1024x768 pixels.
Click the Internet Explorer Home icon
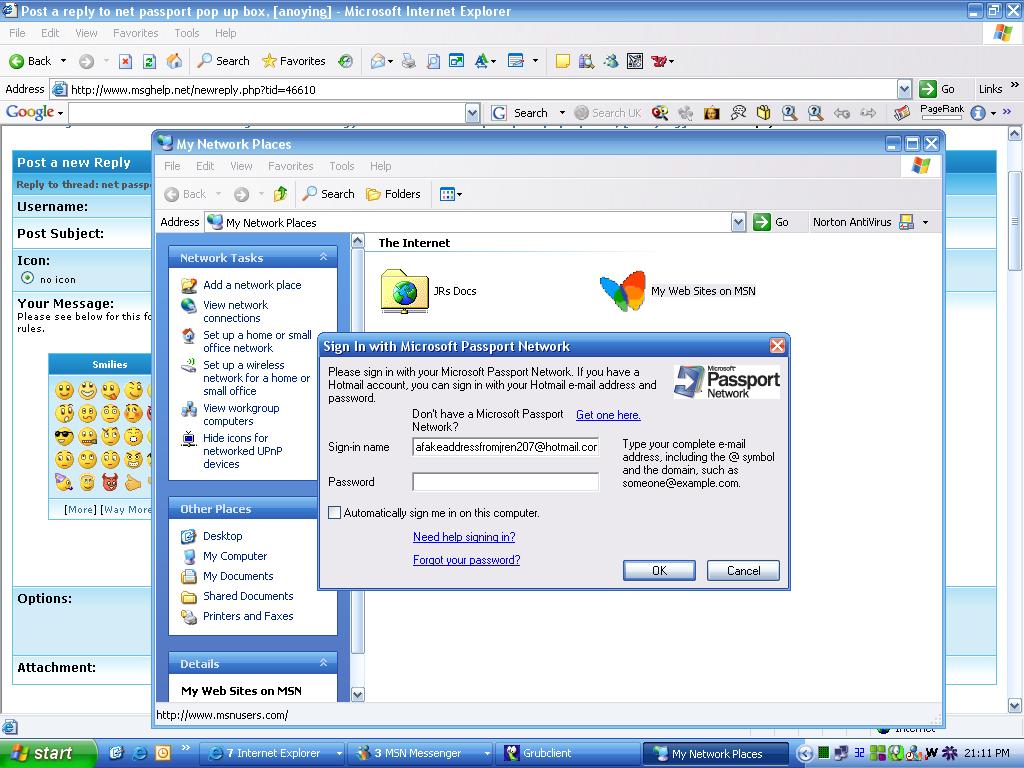(174, 61)
